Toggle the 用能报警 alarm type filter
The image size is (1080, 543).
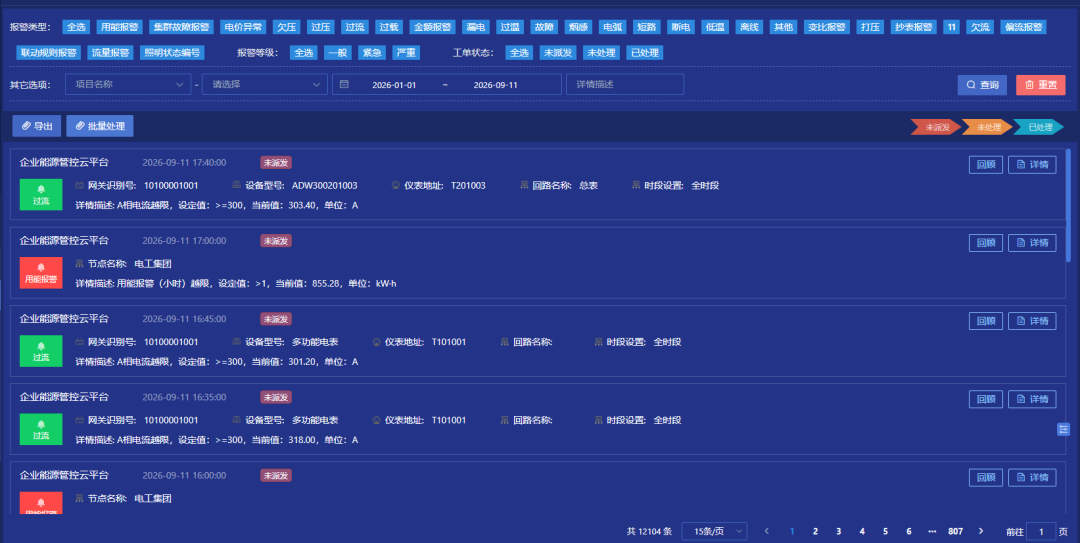click(x=119, y=27)
